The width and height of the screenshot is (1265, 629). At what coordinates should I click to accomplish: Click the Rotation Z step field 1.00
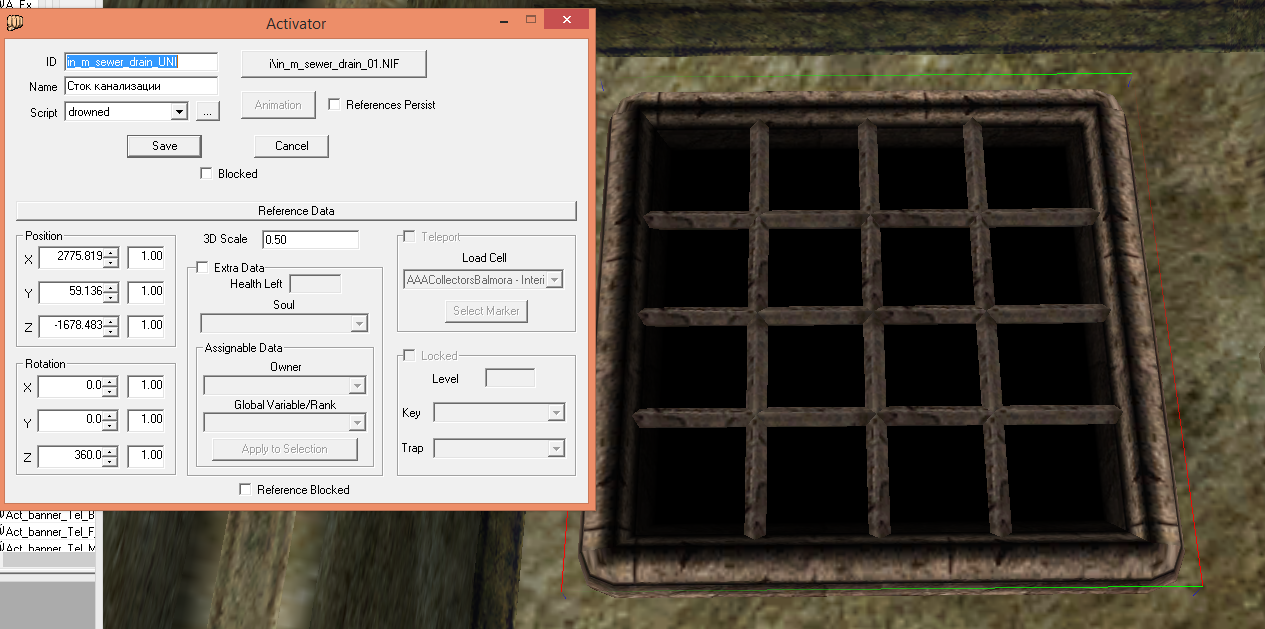tap(146, 455)
